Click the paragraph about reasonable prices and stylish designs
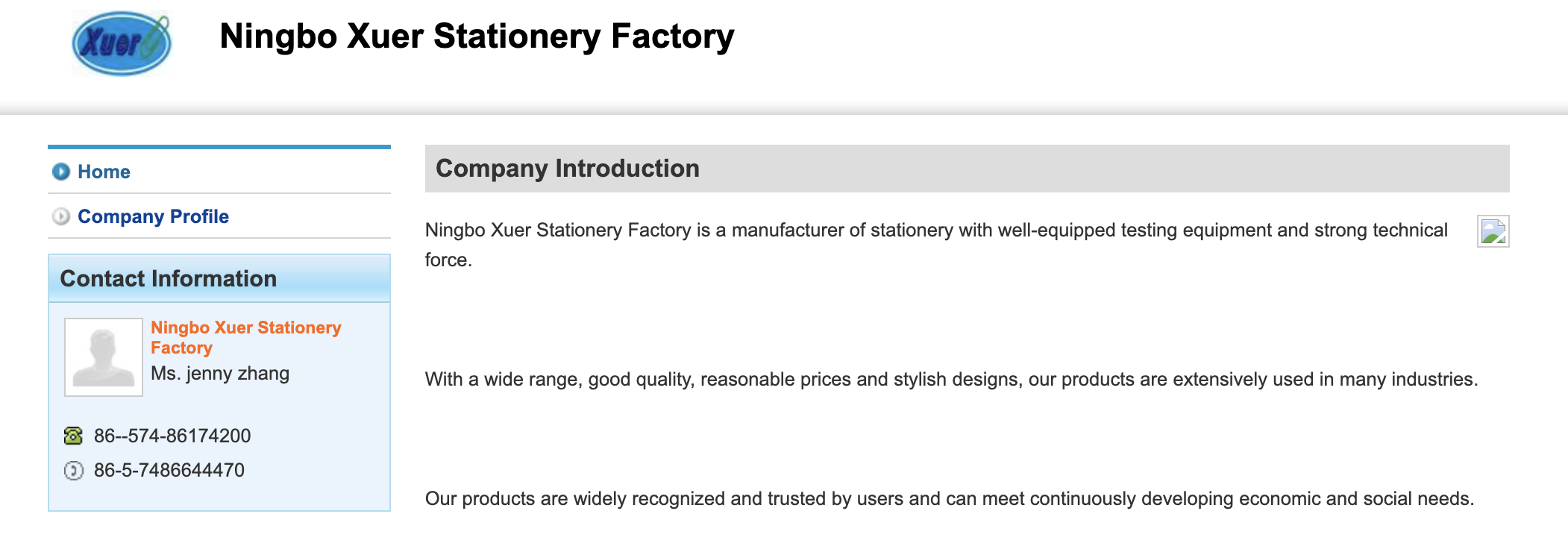This screenshot has width=1568, height=552. (x=951, y=379)
